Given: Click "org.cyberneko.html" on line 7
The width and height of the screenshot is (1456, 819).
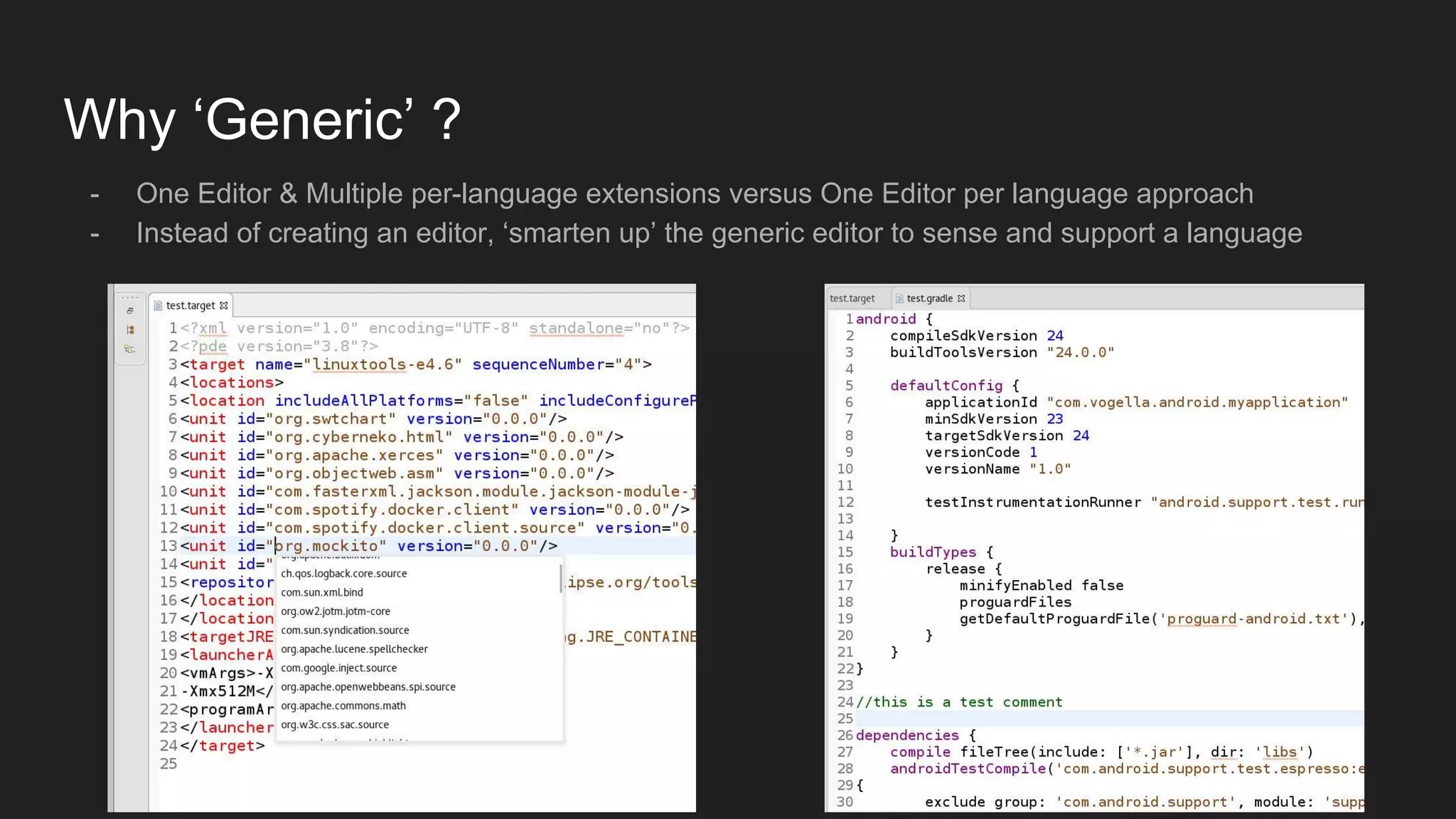Looking at the screenshot, I should (x=359, y=437).
